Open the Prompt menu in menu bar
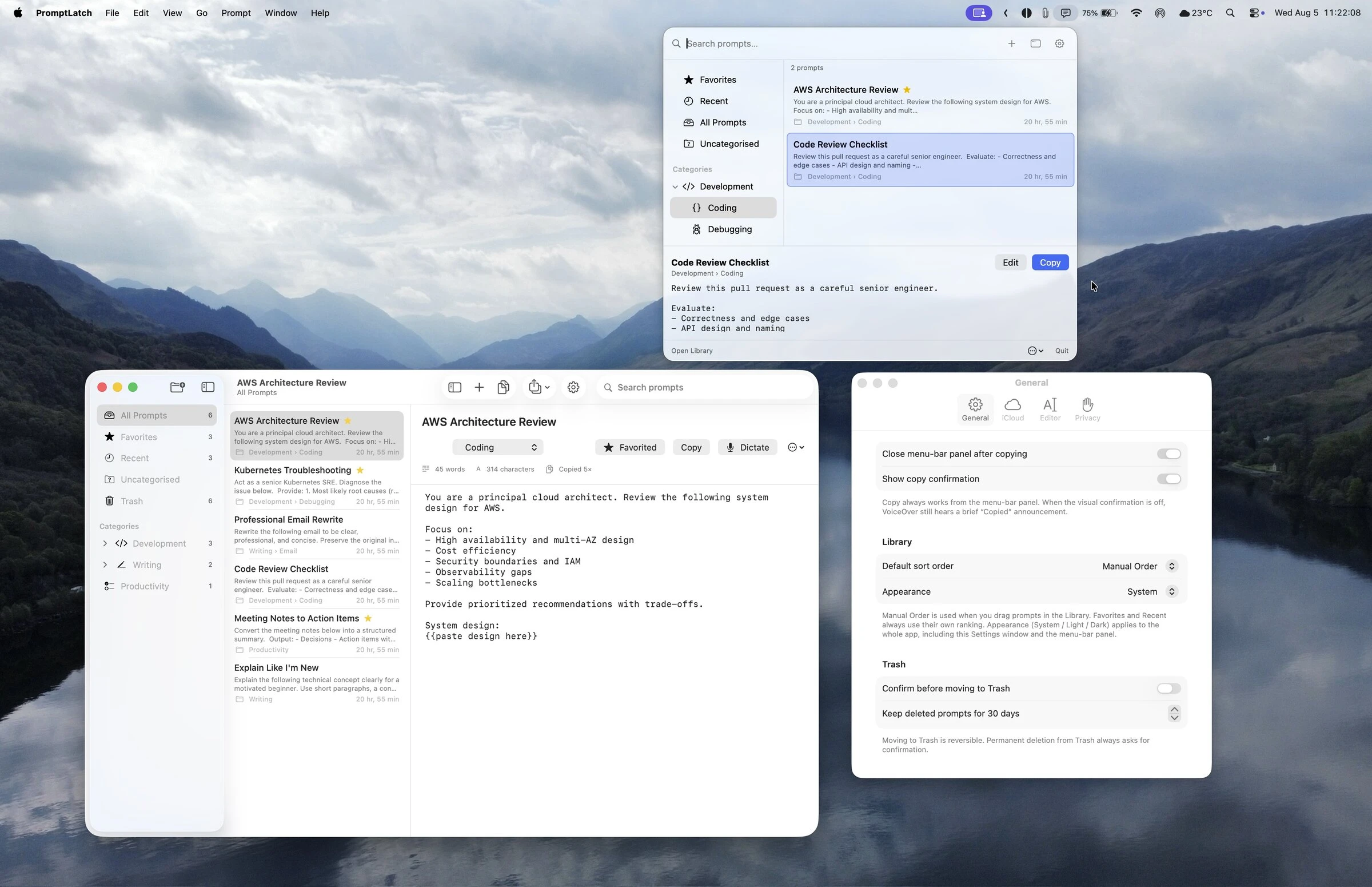This screenshot has height=887, width=1372. click(x=236, y=13)
